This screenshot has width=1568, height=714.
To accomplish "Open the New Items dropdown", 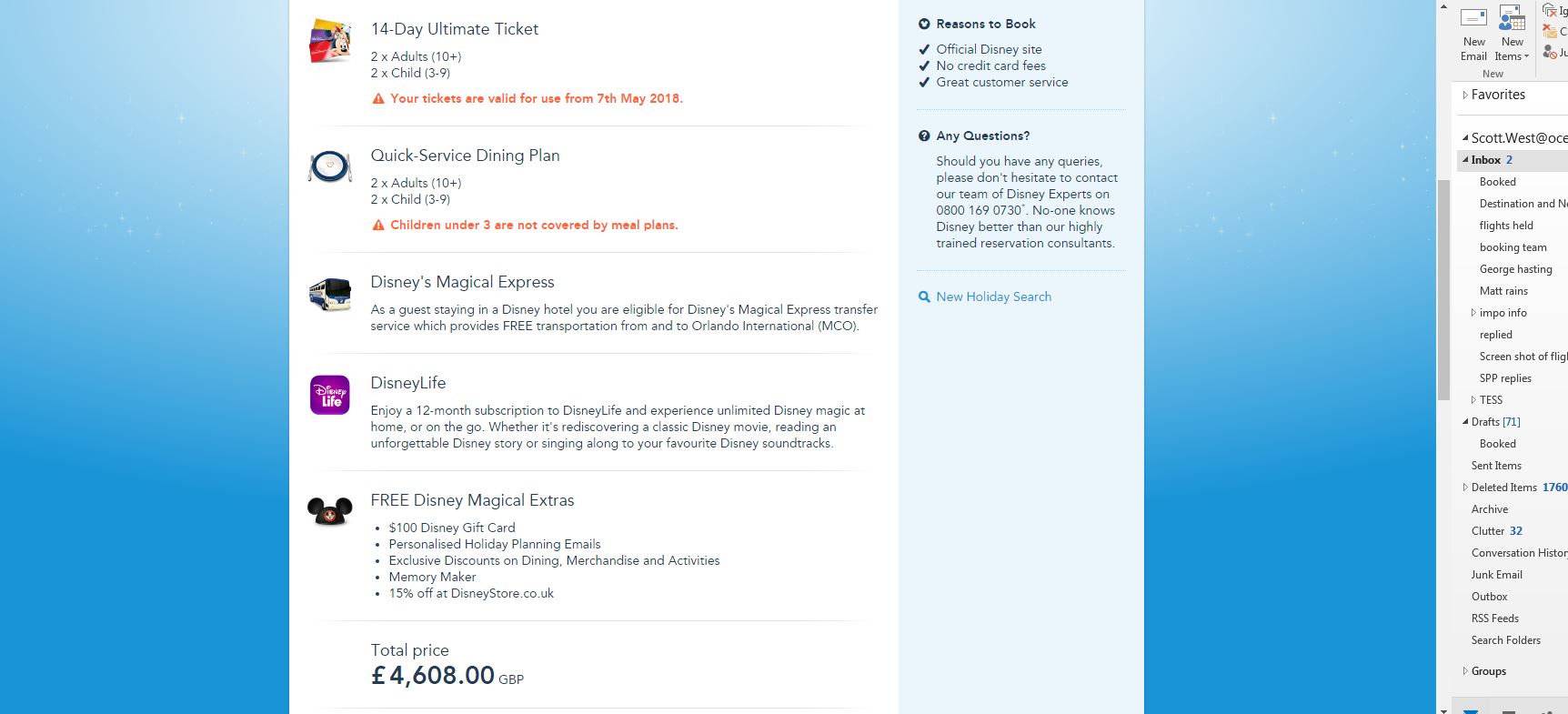I will point(1512,49).
